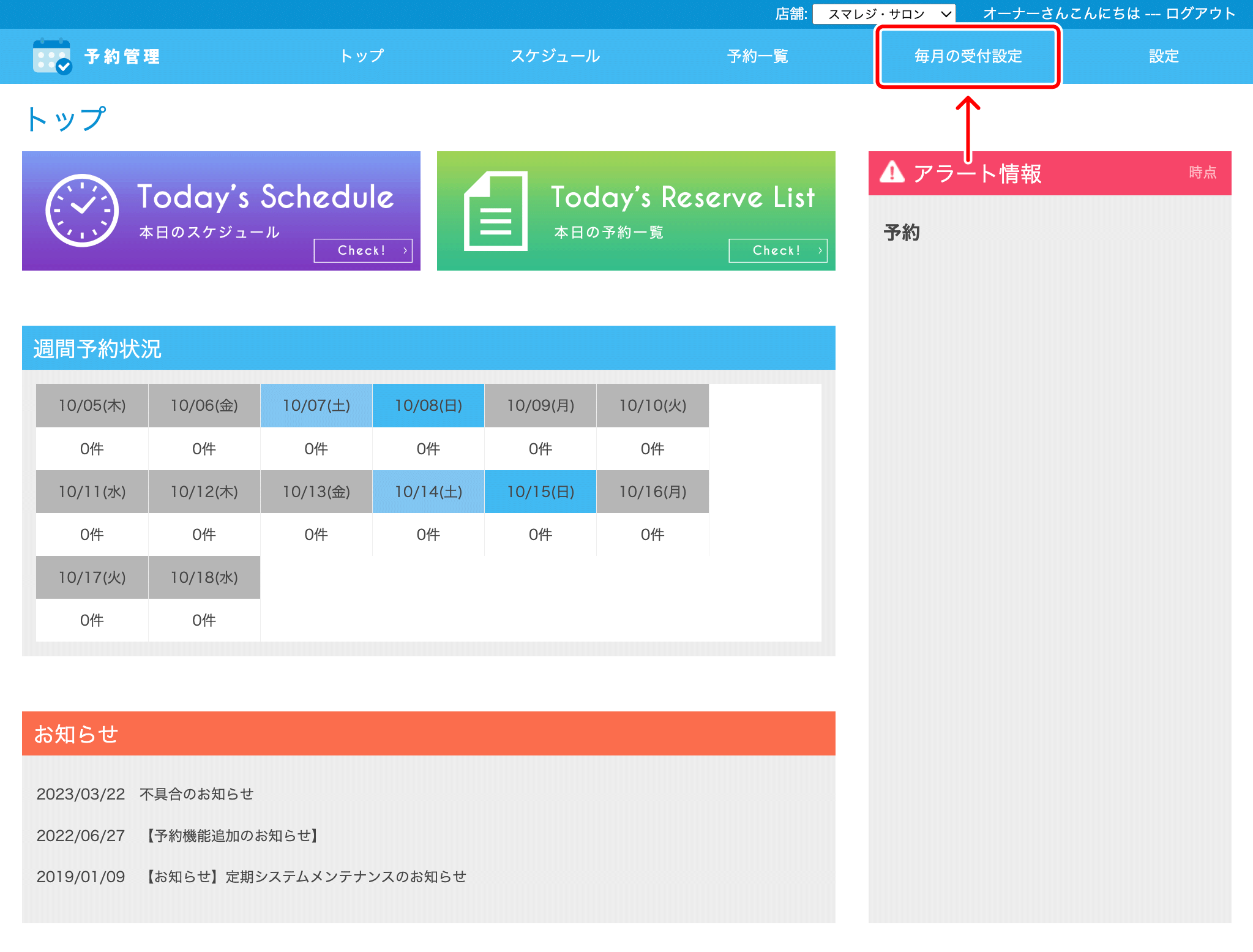Open the 予約機能追加のお知らせ announcement
Viewport: 1253px width, 952px height.
(x=232, y=835)
